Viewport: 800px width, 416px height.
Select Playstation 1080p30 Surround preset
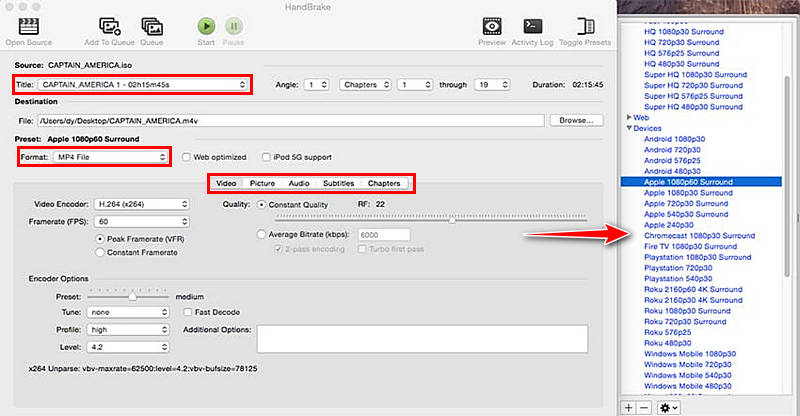[697, 257]
